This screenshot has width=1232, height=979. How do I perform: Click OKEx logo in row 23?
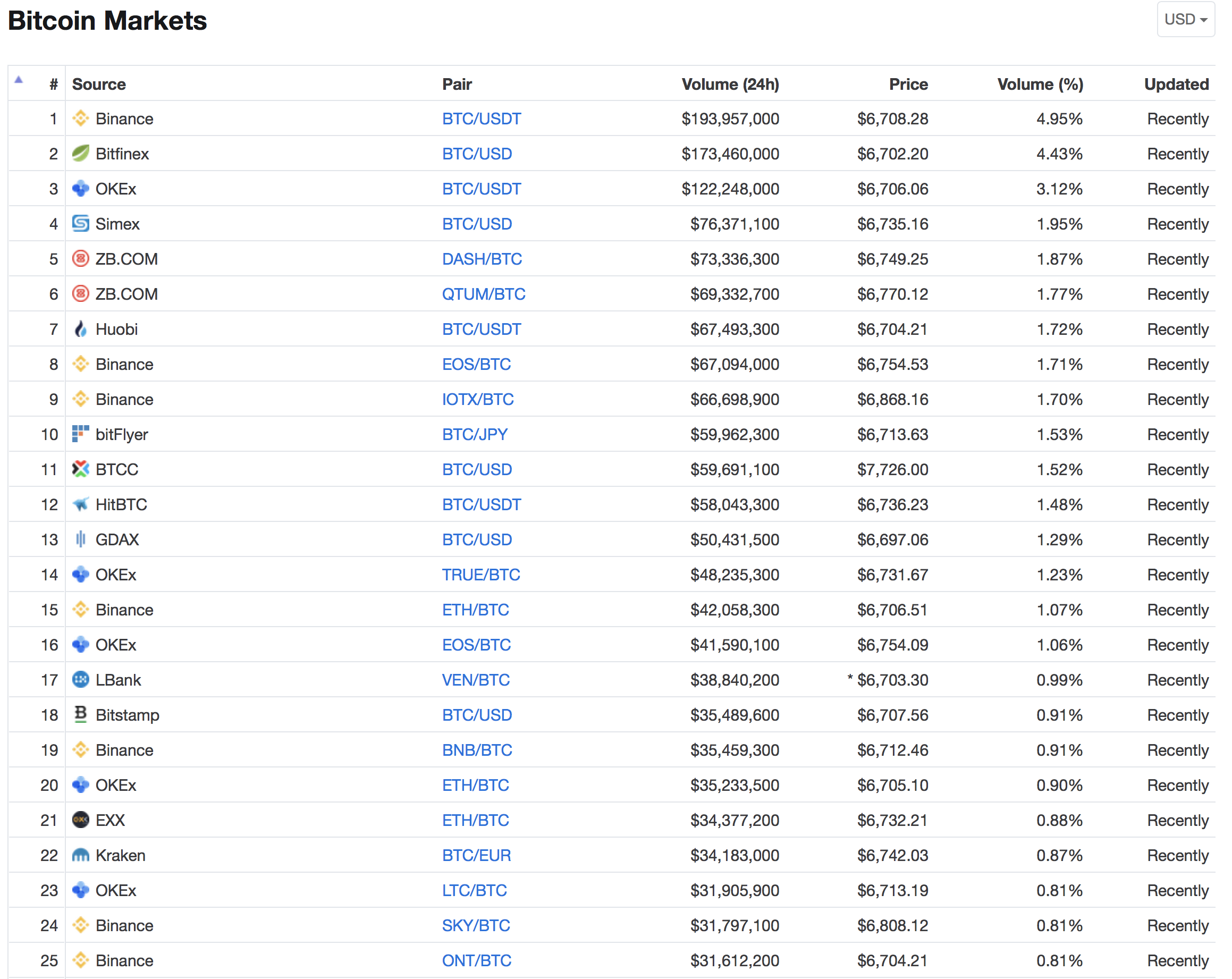point(81,889)
